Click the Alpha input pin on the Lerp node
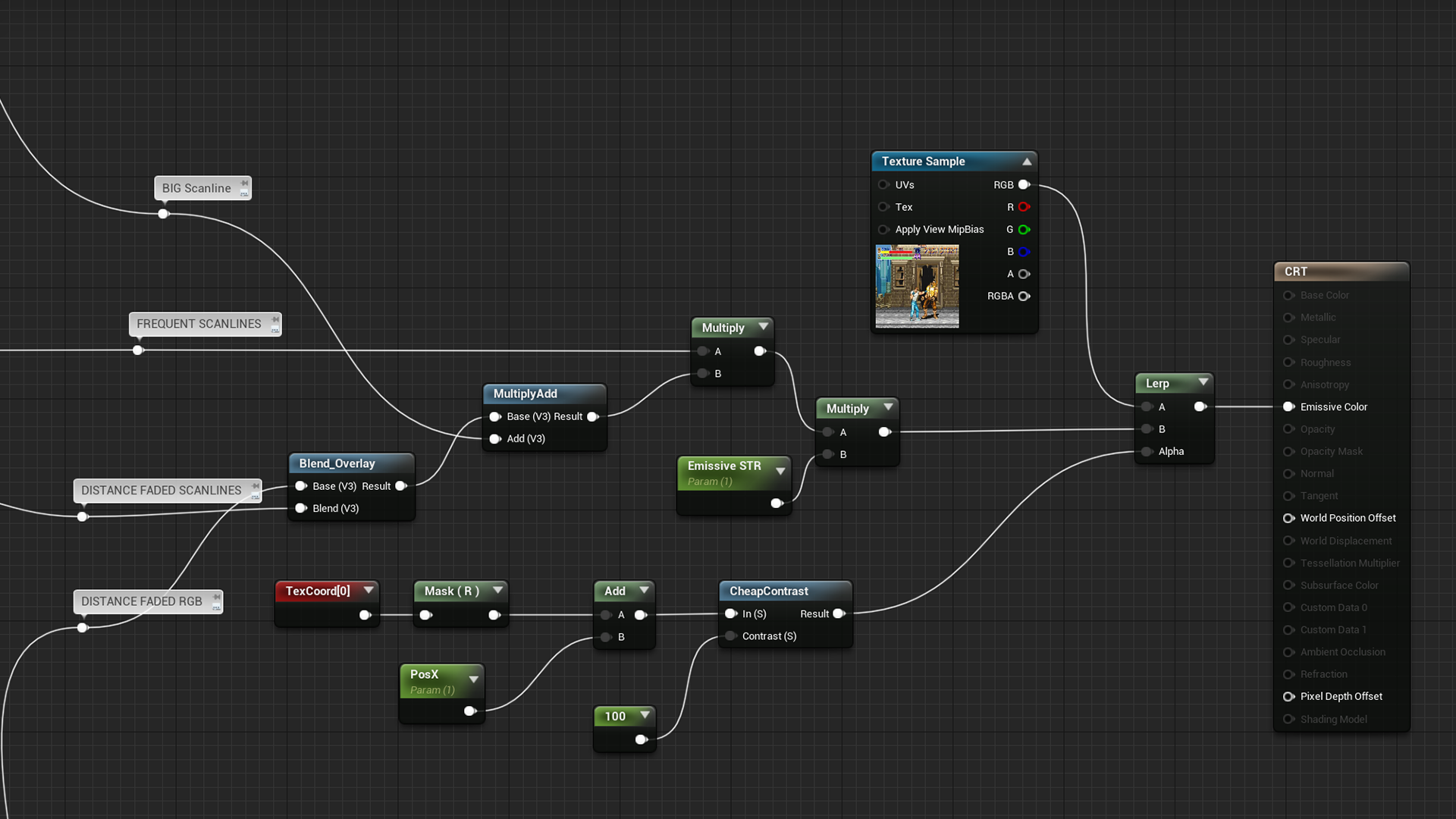 point(1146,451)
